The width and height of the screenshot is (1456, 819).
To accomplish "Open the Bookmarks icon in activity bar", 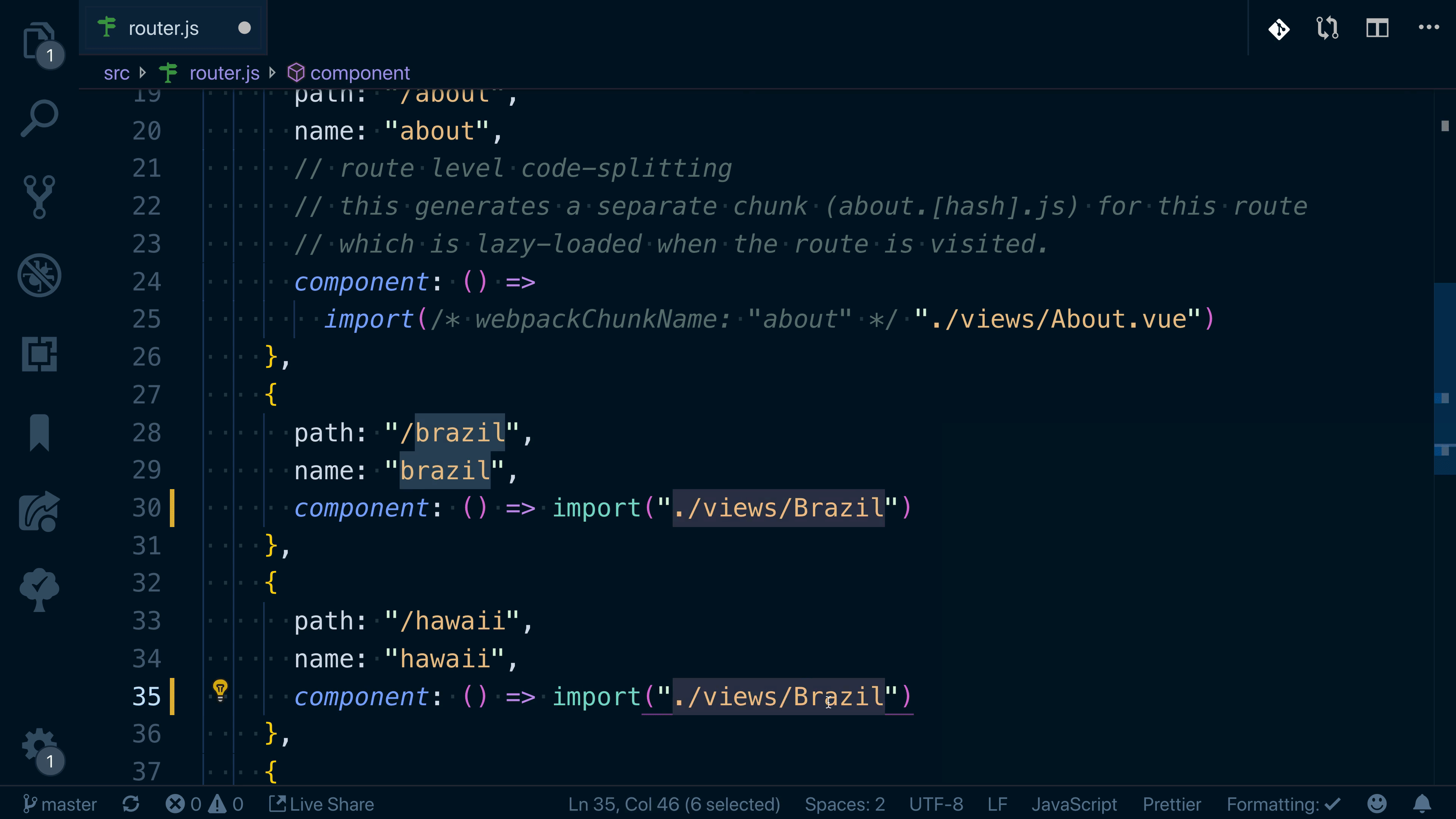I will pos(39,432).
